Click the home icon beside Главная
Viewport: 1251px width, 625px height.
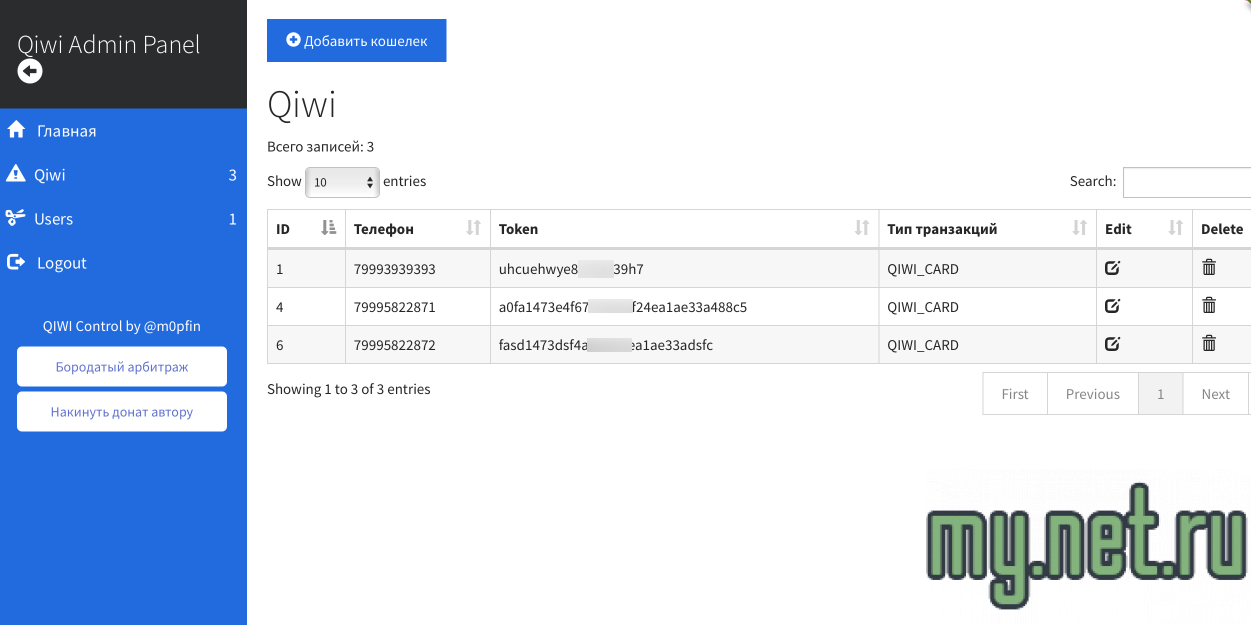16,131
